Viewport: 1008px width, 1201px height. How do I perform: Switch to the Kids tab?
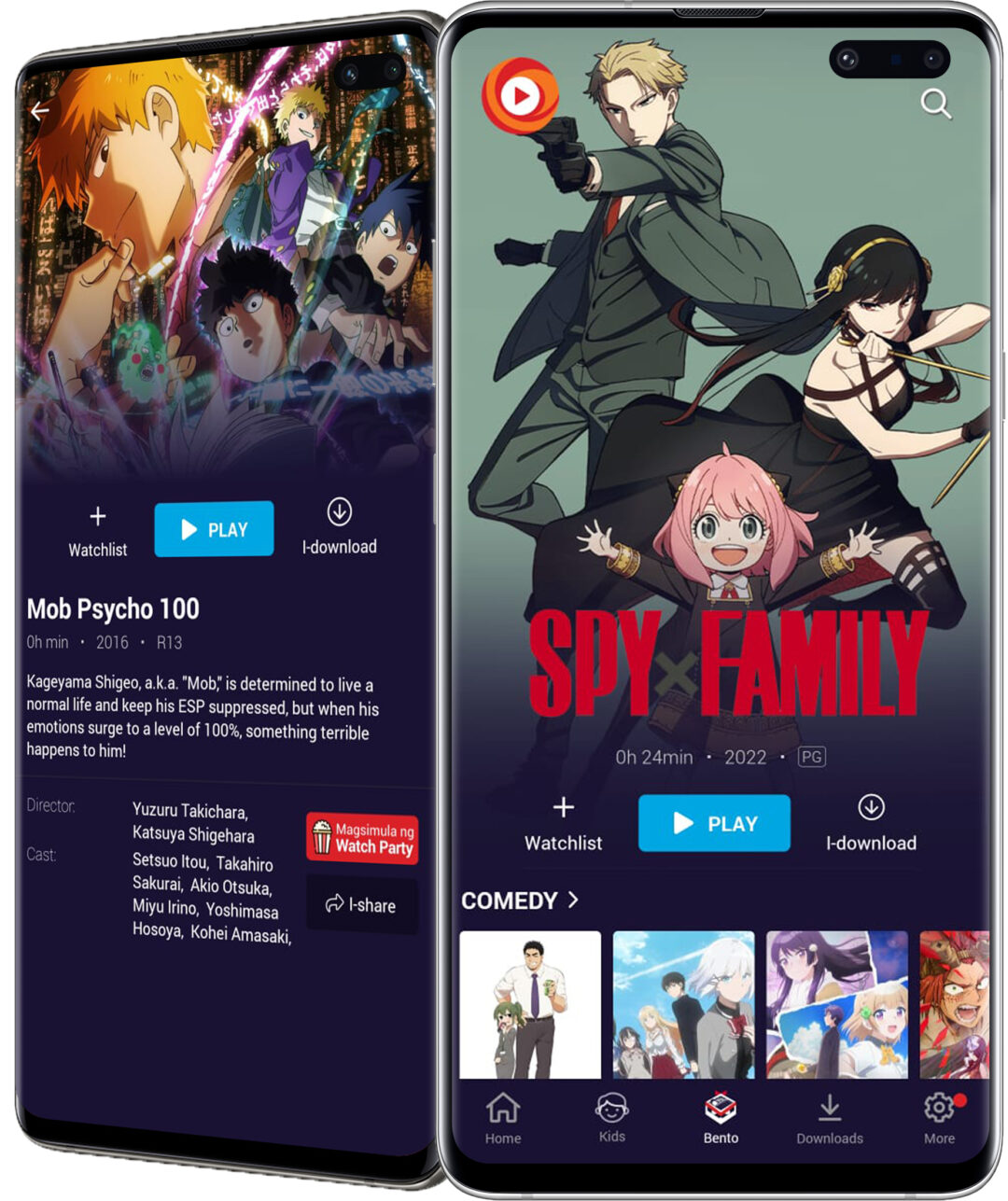pos(612,1117)
